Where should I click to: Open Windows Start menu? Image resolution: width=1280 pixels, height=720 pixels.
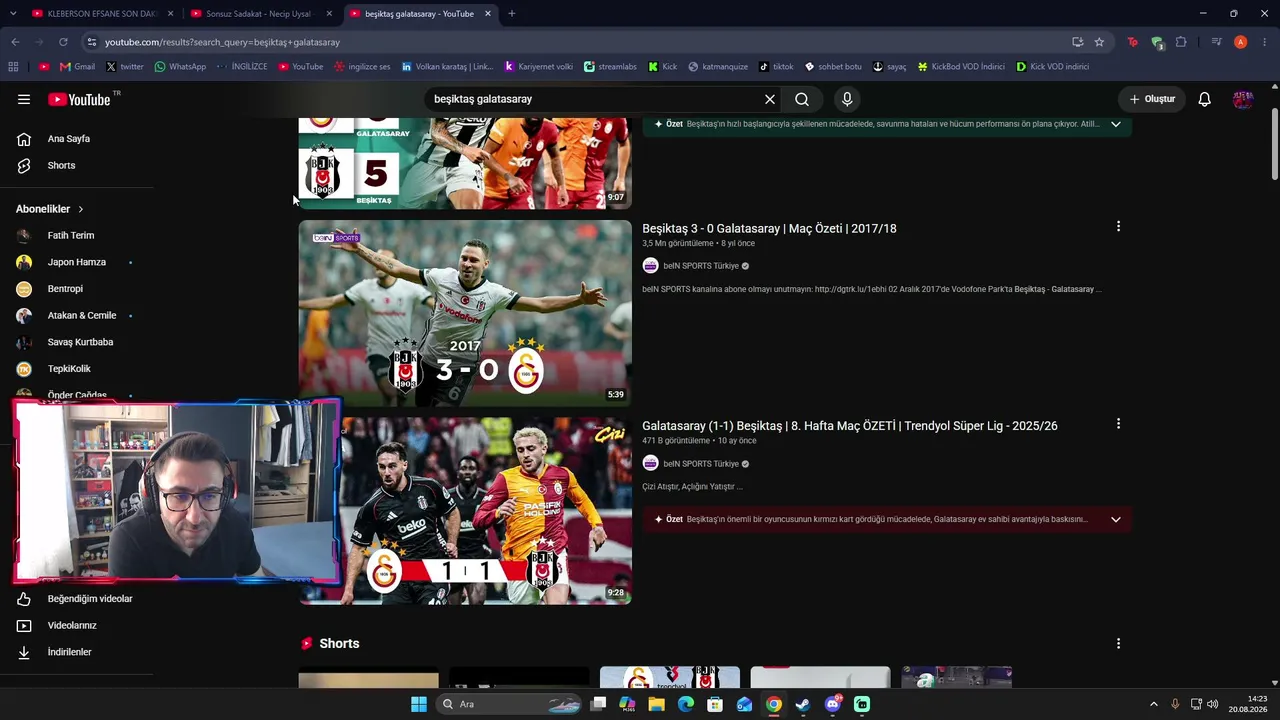point(419,704)
